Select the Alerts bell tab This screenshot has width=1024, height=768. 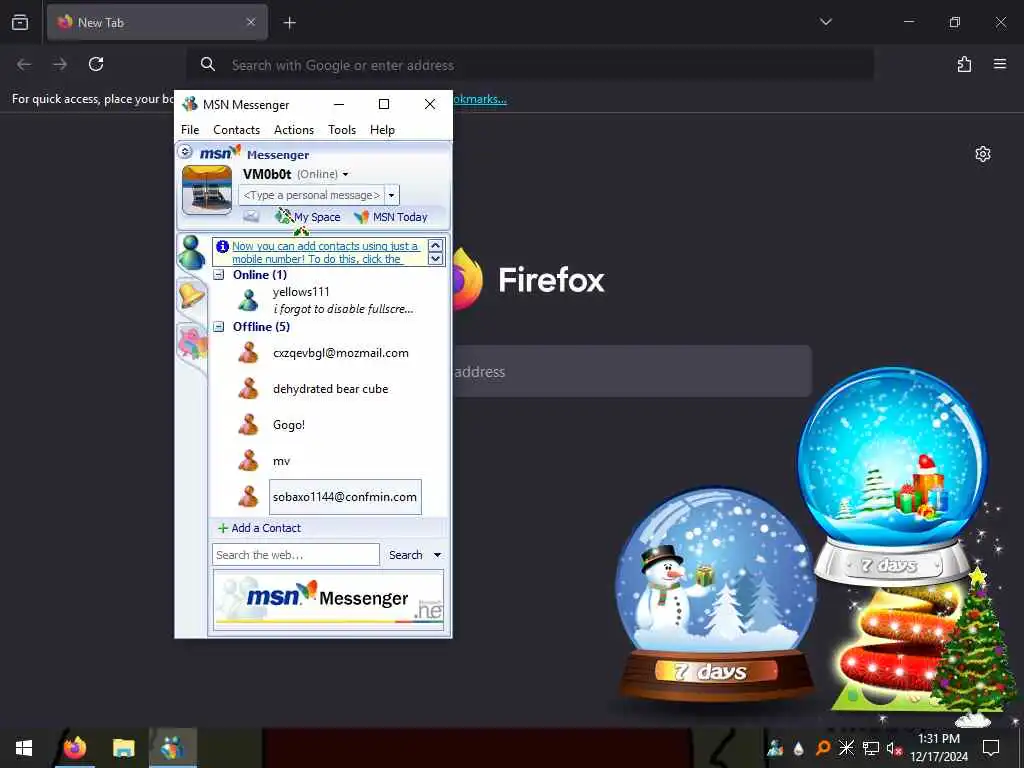click(x=191, y=295)
